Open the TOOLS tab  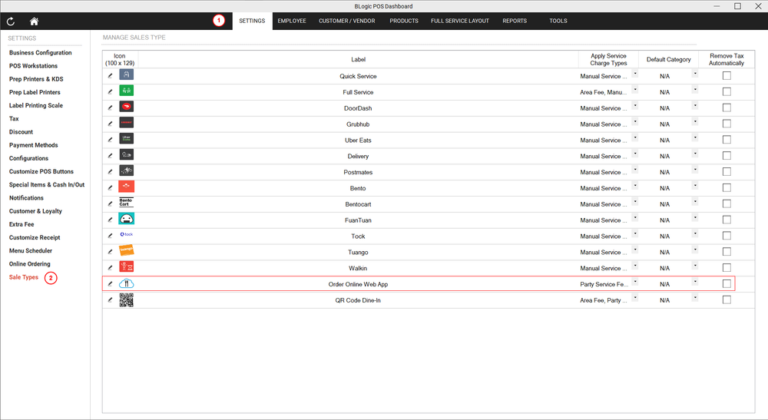(x=558, y=21)
